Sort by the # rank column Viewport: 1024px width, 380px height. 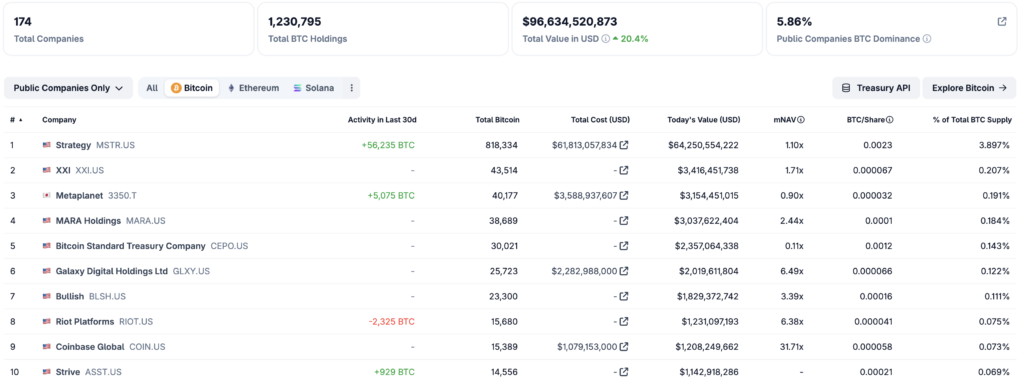16,119
